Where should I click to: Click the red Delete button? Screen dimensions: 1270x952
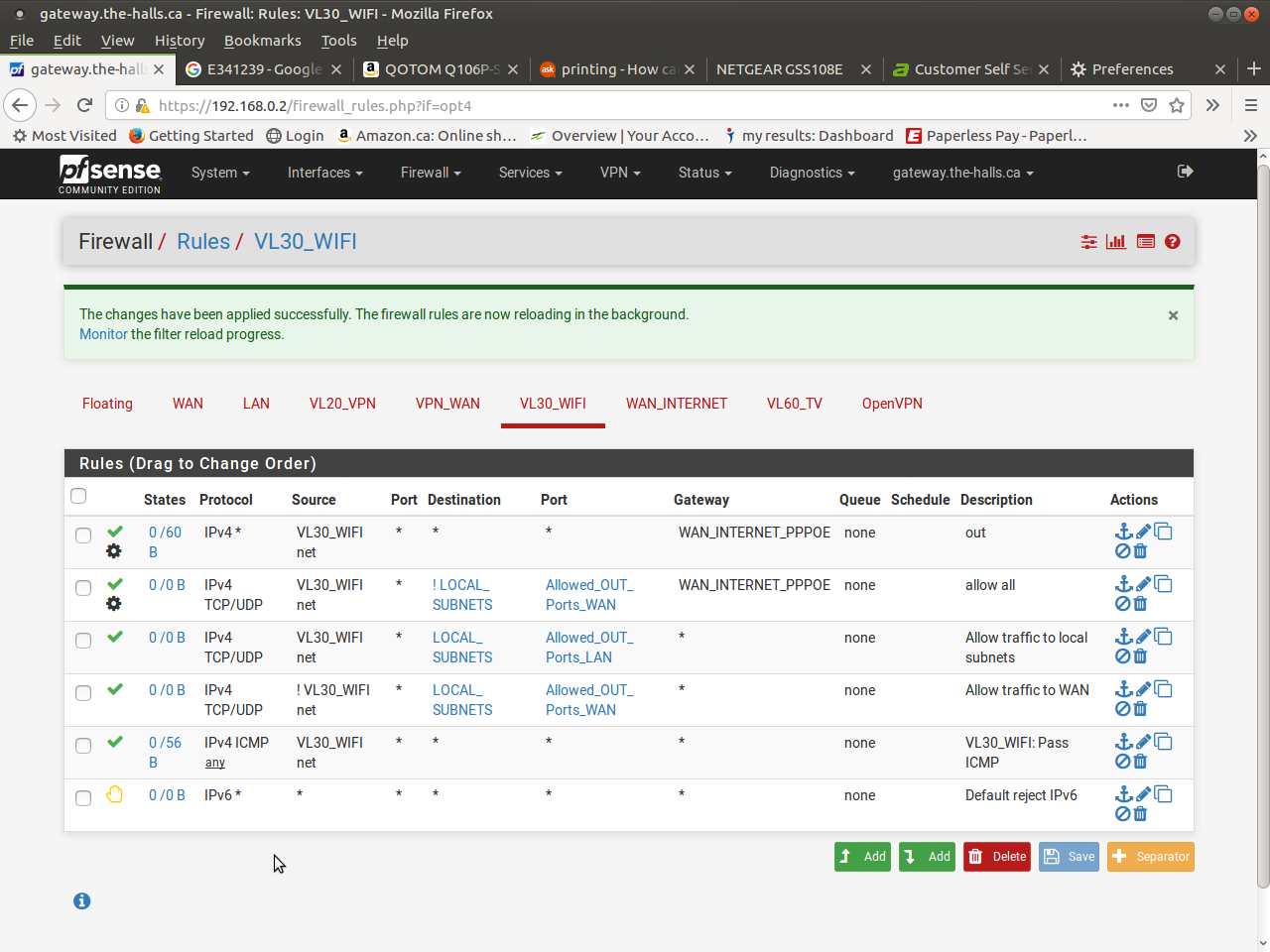click(997, 857)
